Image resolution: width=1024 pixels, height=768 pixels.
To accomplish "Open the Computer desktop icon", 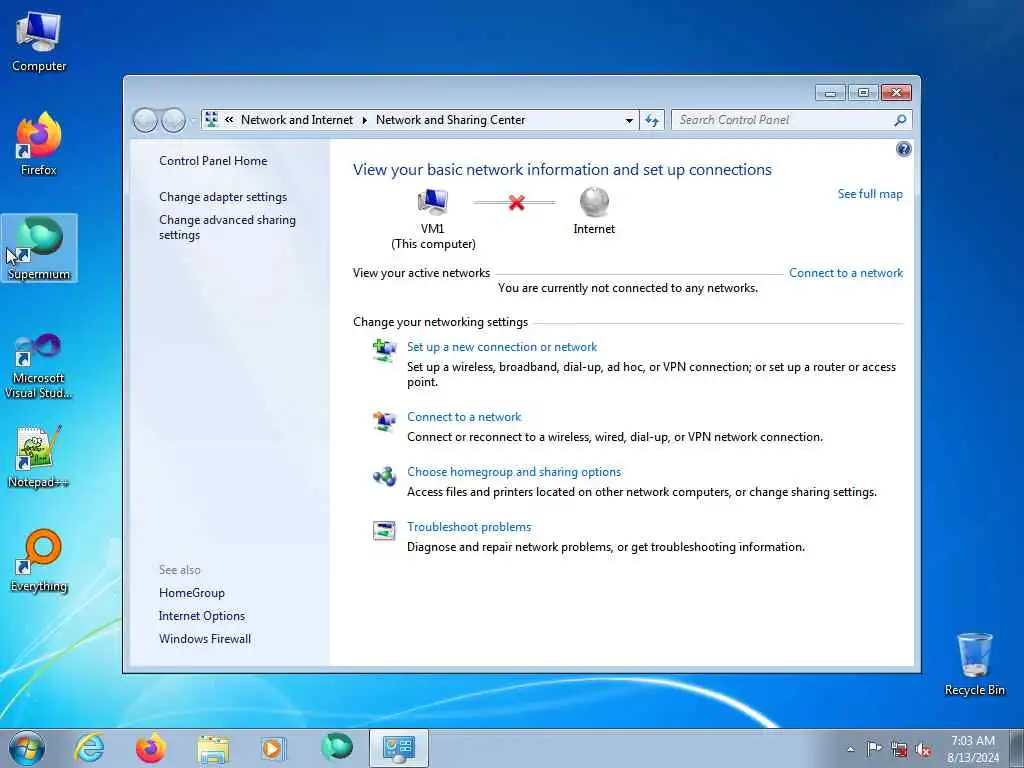I will 39,42.
